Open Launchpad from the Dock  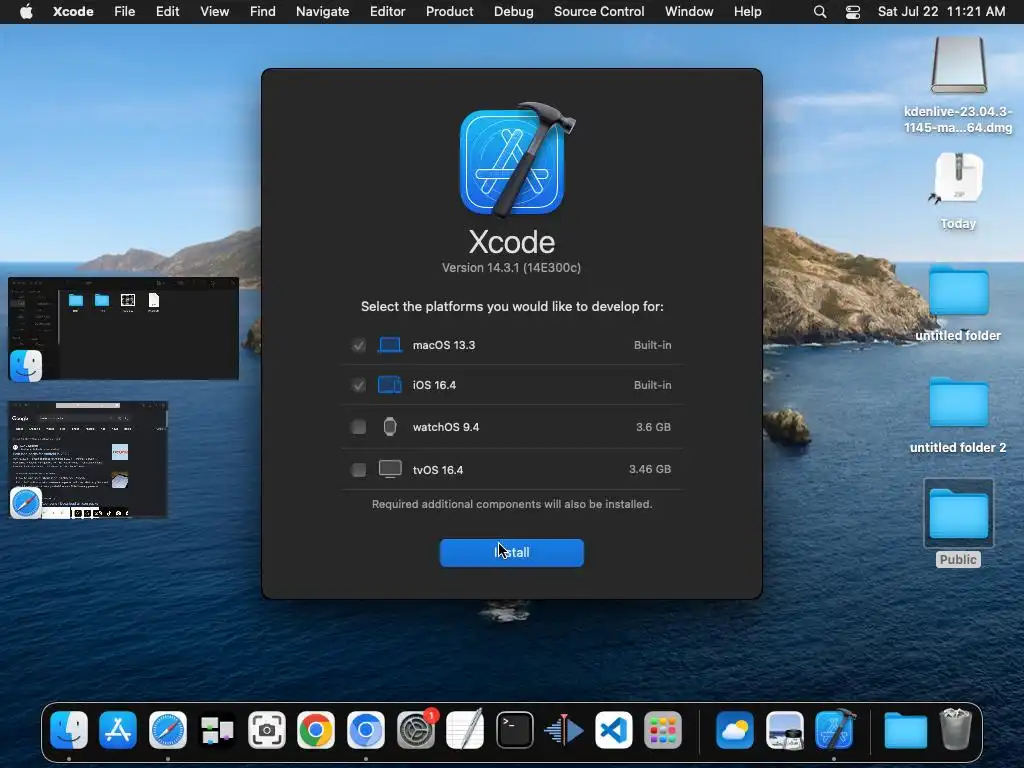(663, 729)
